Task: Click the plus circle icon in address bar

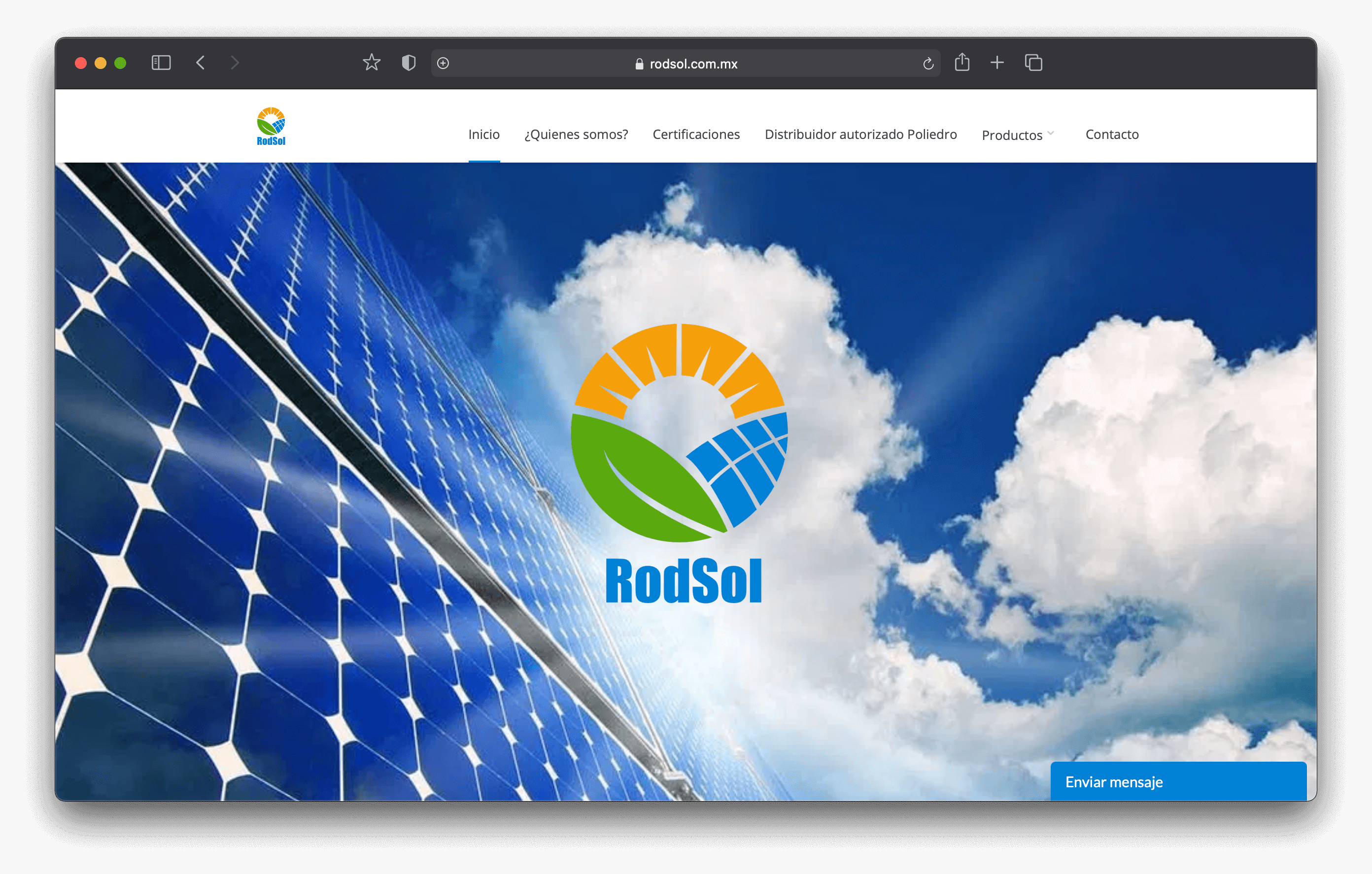Action: pyautogui.click(x=443, y=63)
